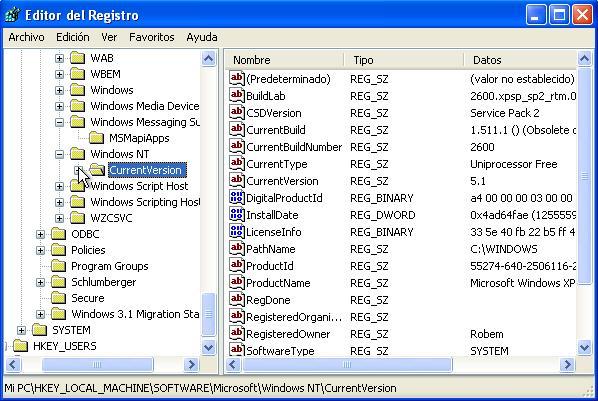Screen dimensions: 598x401
Task: Click the Policies folder icon
Action: pyautogui.click(x=59, y=250)
